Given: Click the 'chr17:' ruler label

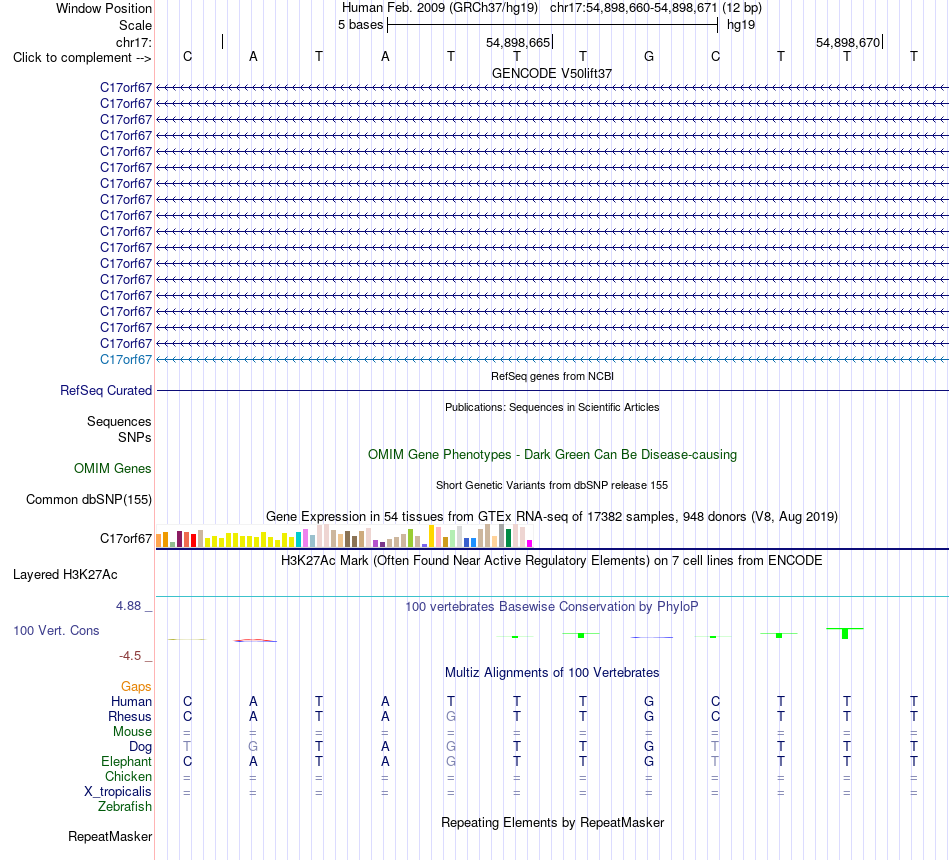Looking at the screenshot, I should click(x=133, y=42).
